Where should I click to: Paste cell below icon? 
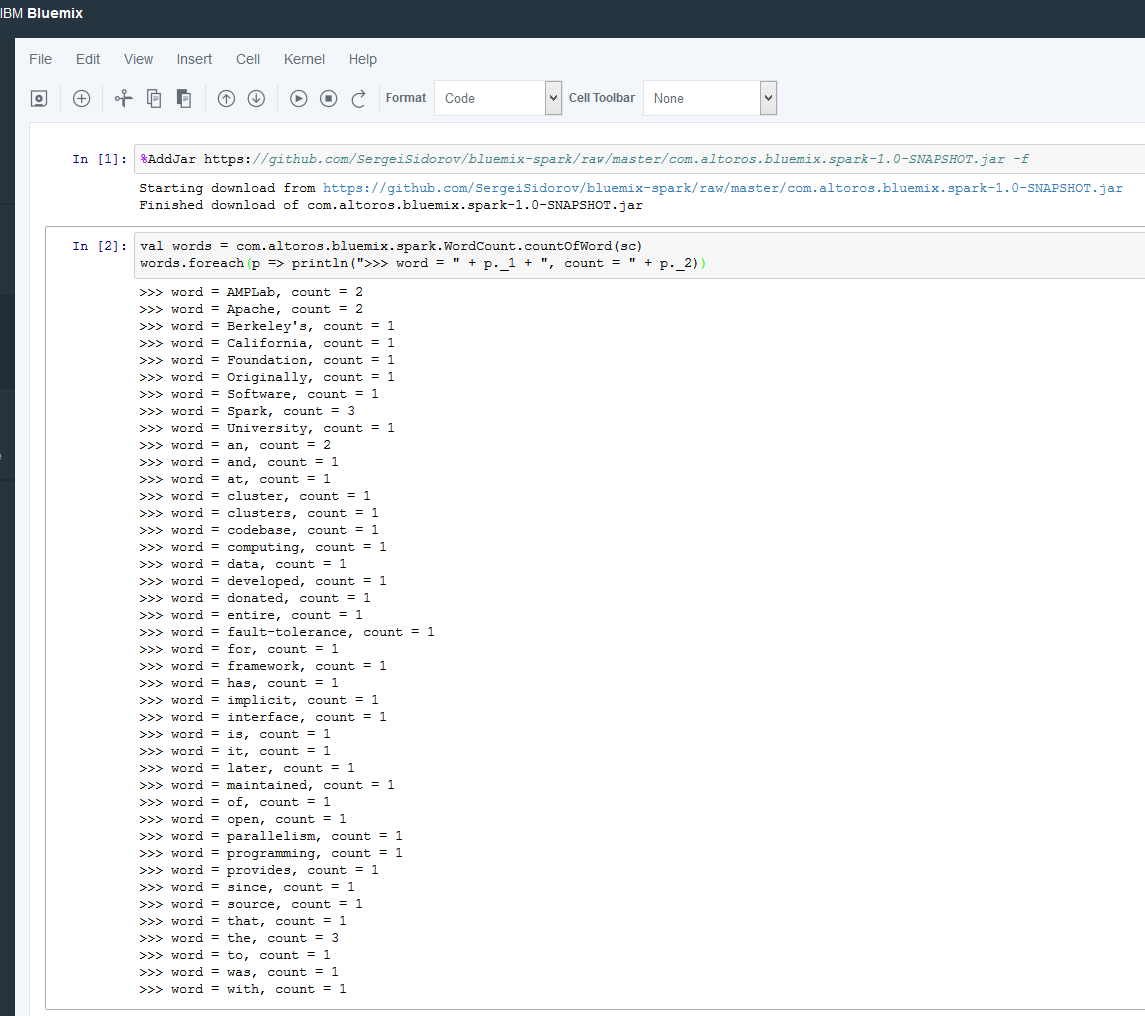pos(184,99)
